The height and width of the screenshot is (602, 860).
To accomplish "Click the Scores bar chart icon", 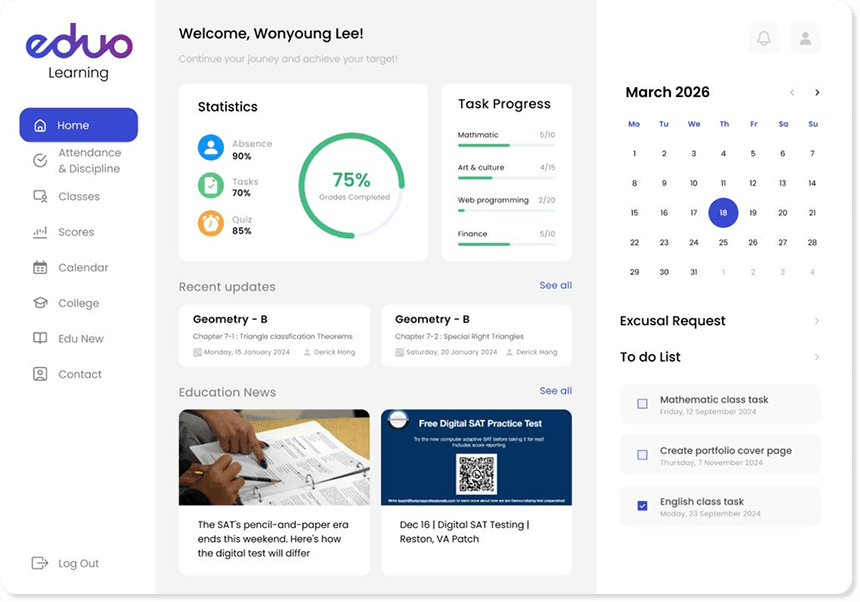I will pos(40,232).
